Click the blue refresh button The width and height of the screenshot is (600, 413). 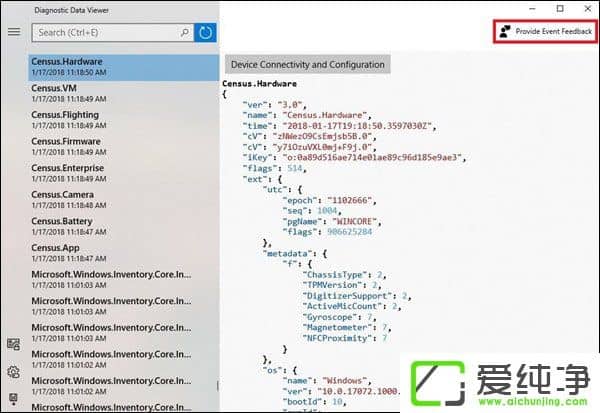[x=205, y=33]
